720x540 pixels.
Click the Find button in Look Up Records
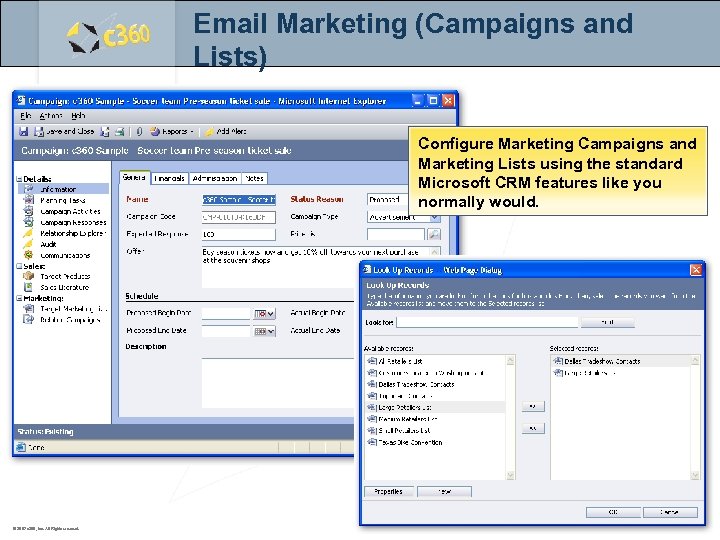pyautogui.click(x=608, y=322)
